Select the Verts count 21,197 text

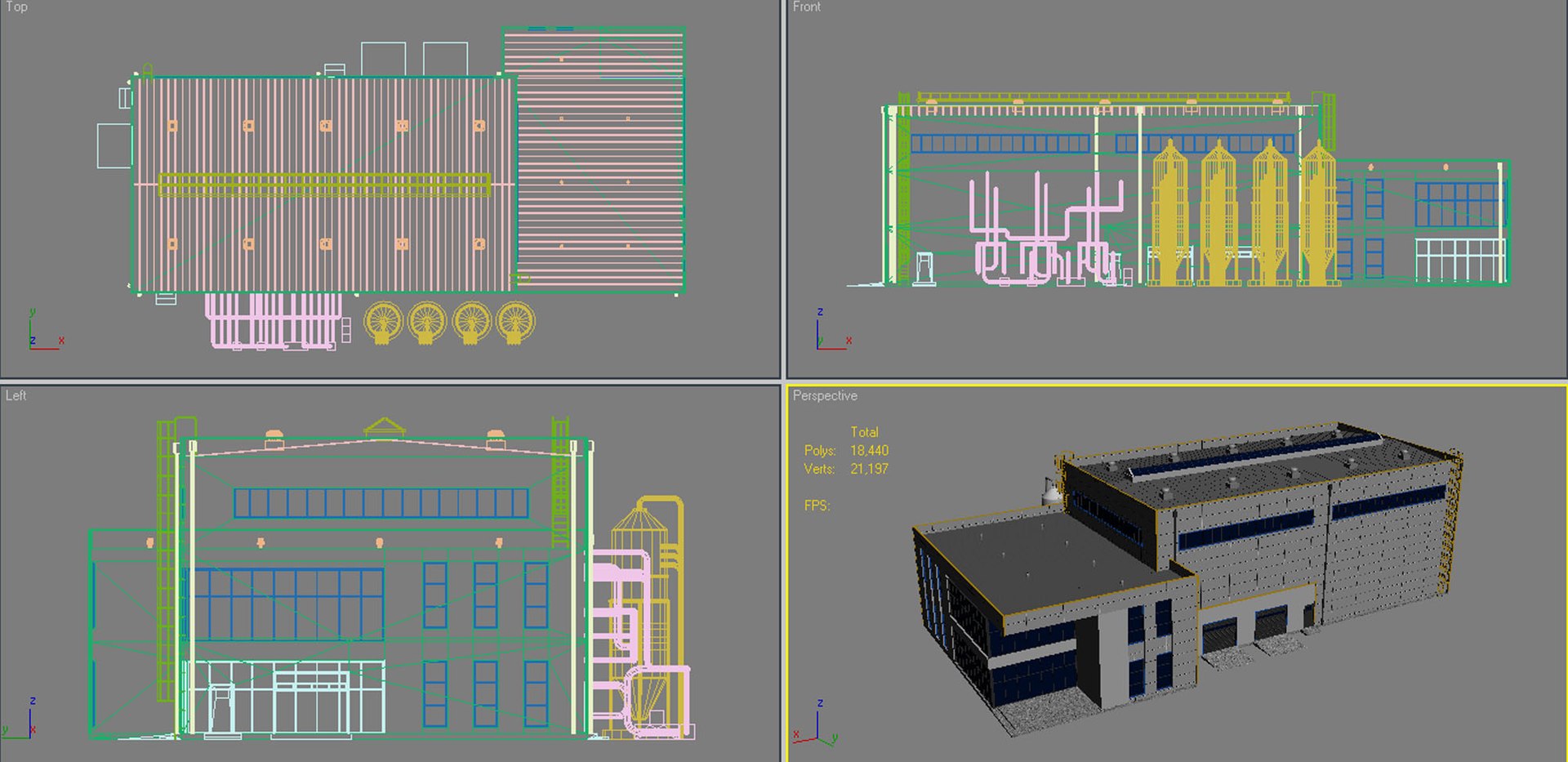tap(869, 469)
